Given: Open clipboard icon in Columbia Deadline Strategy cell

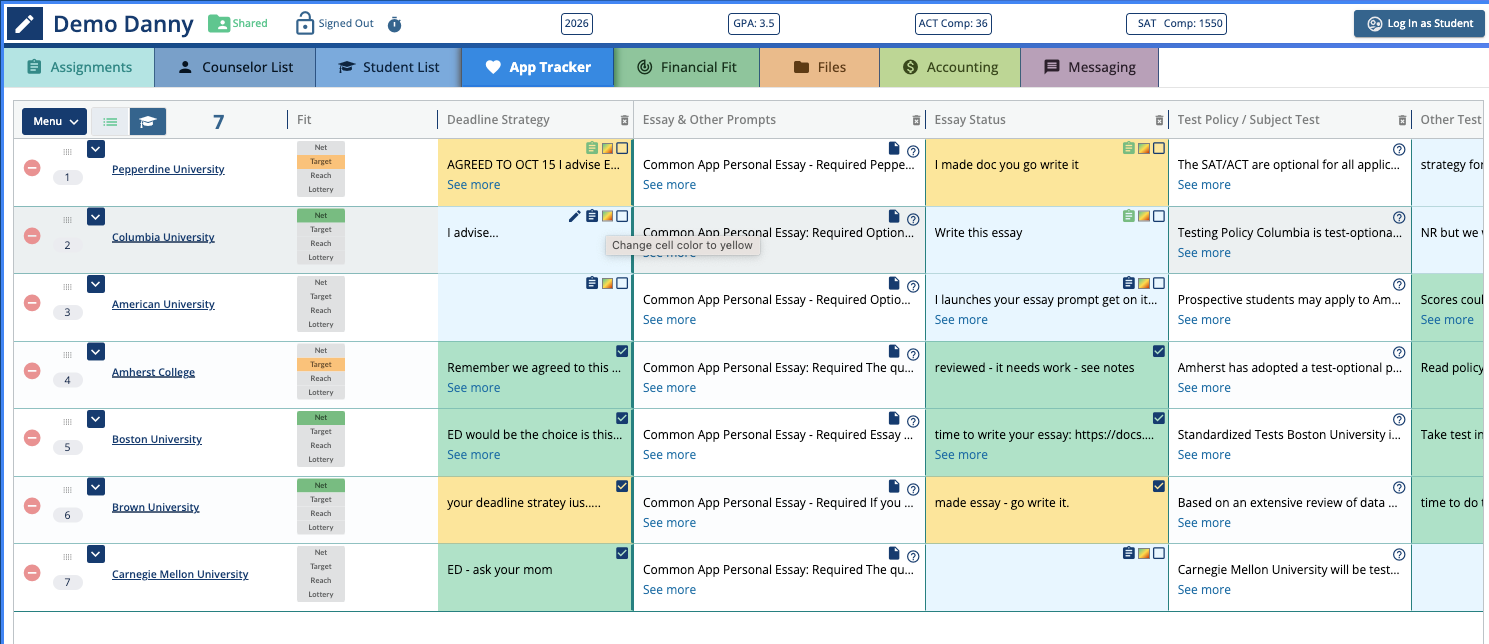Looking at the screenshot, I should tap(592, 216).
